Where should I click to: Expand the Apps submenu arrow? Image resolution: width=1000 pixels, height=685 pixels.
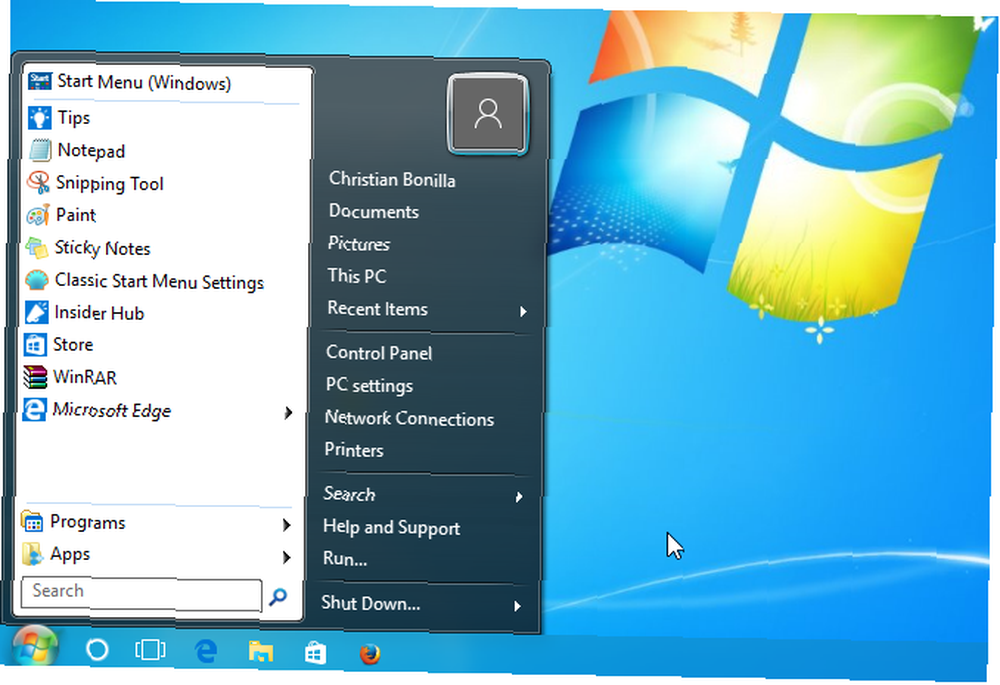point(286,557)
